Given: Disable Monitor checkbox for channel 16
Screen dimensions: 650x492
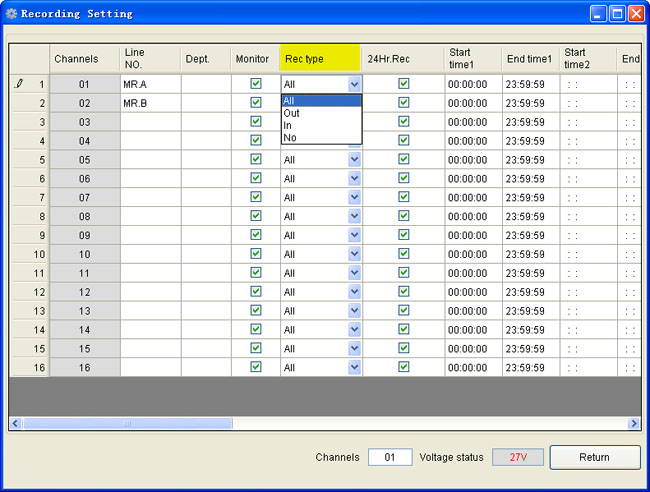Looking at the screenshot, I should click(x=256, y=367).
